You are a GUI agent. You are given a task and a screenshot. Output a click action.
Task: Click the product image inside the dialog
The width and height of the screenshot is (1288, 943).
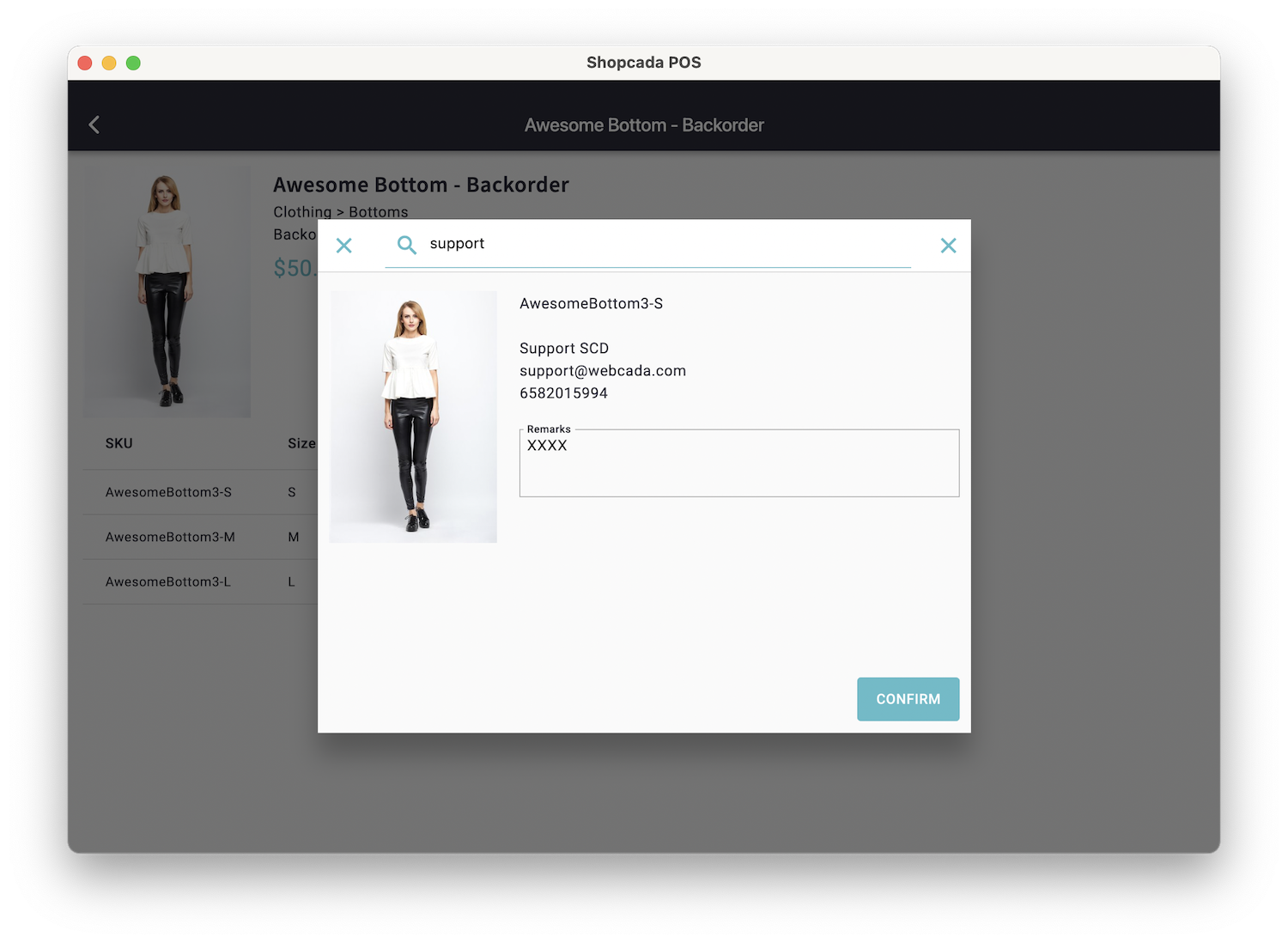(x=413, y=417)
